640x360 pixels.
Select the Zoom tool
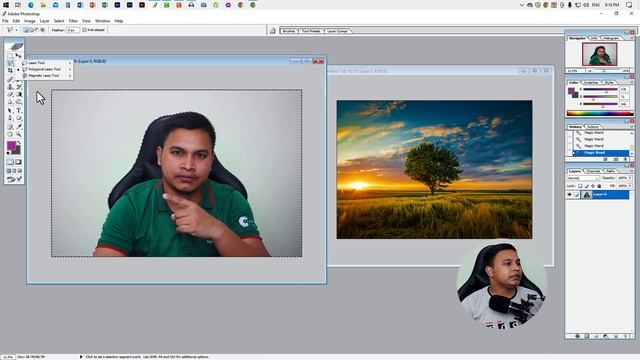(19, 134)
